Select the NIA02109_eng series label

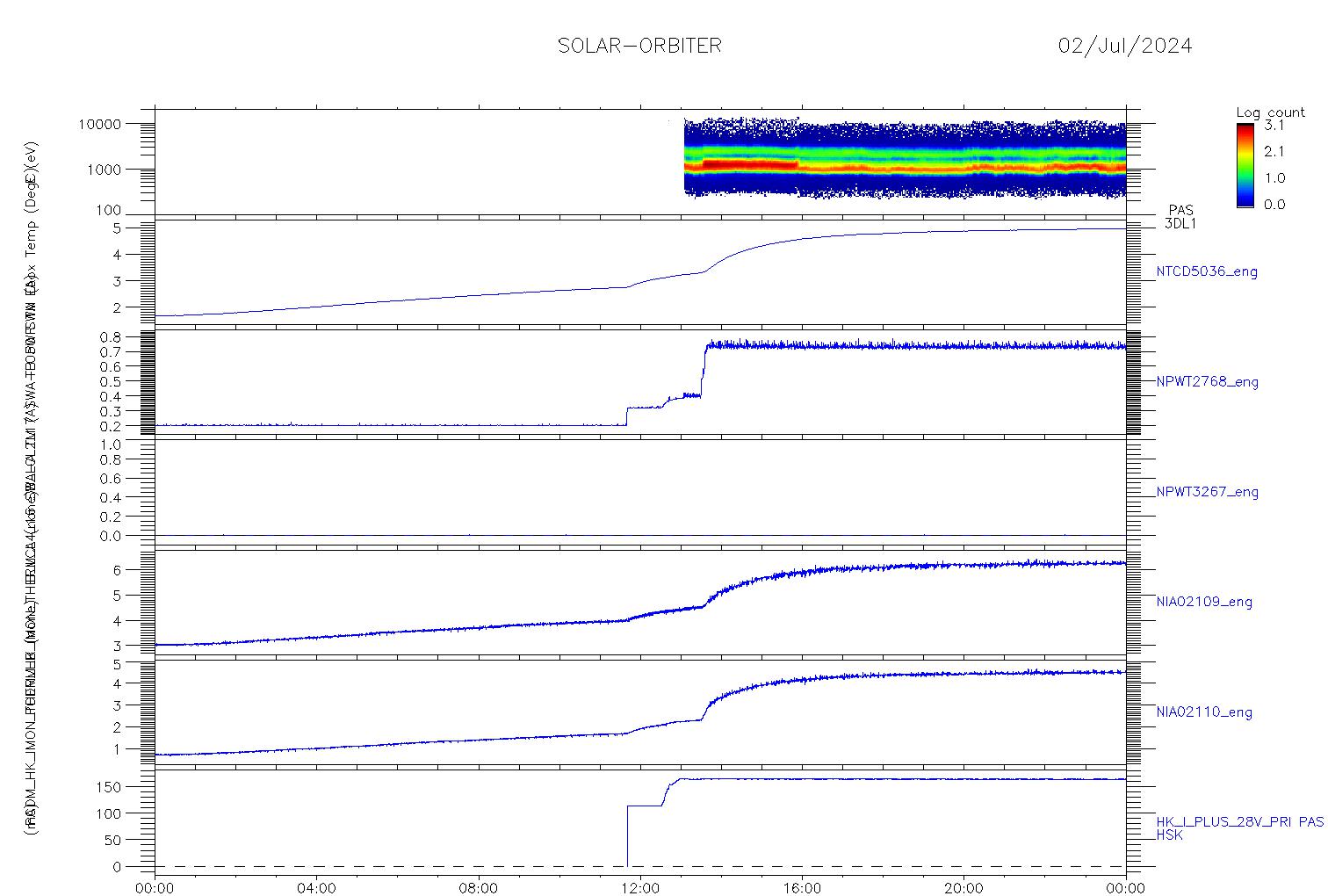pos(1204,603)
